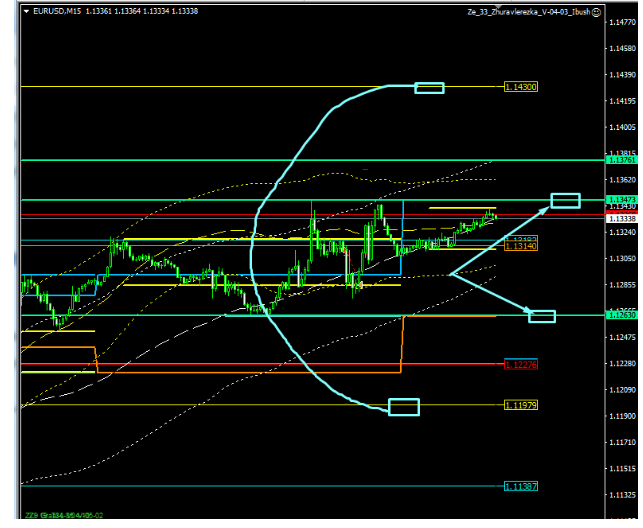
Task: Click the yellow 1.11979 price label
Action: [x=521, y=405]
